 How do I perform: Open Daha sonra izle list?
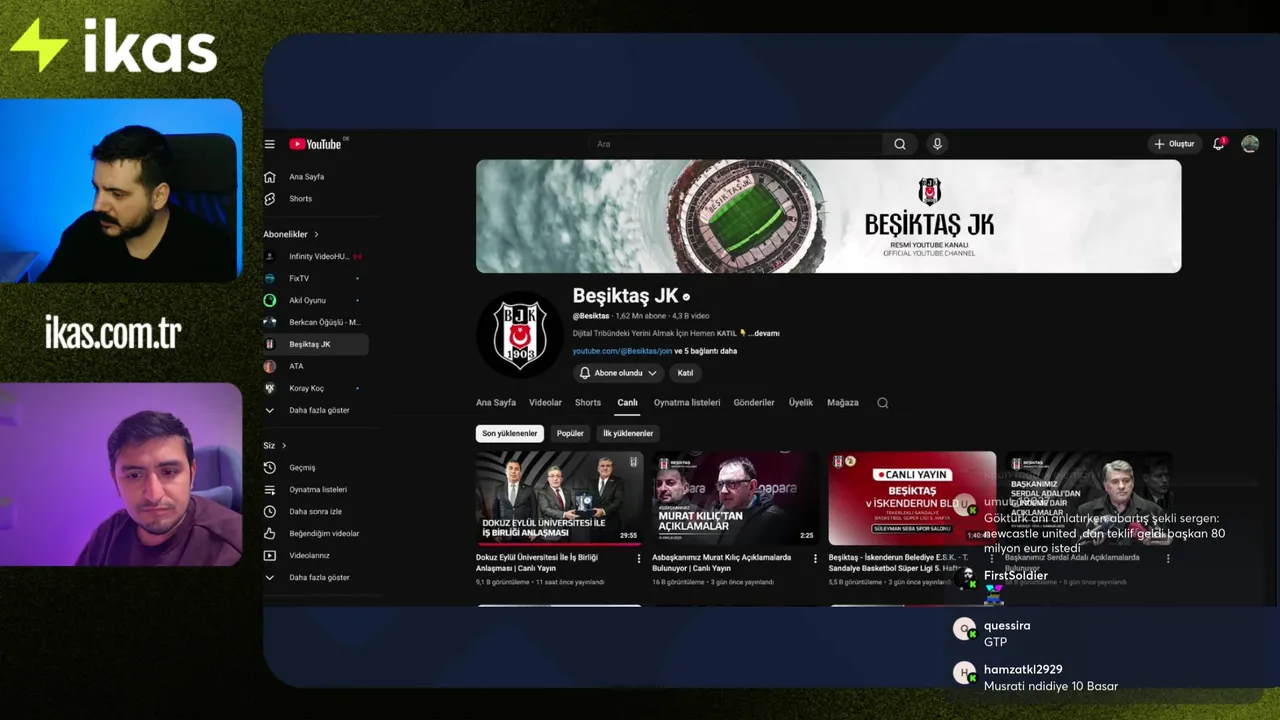315,512
